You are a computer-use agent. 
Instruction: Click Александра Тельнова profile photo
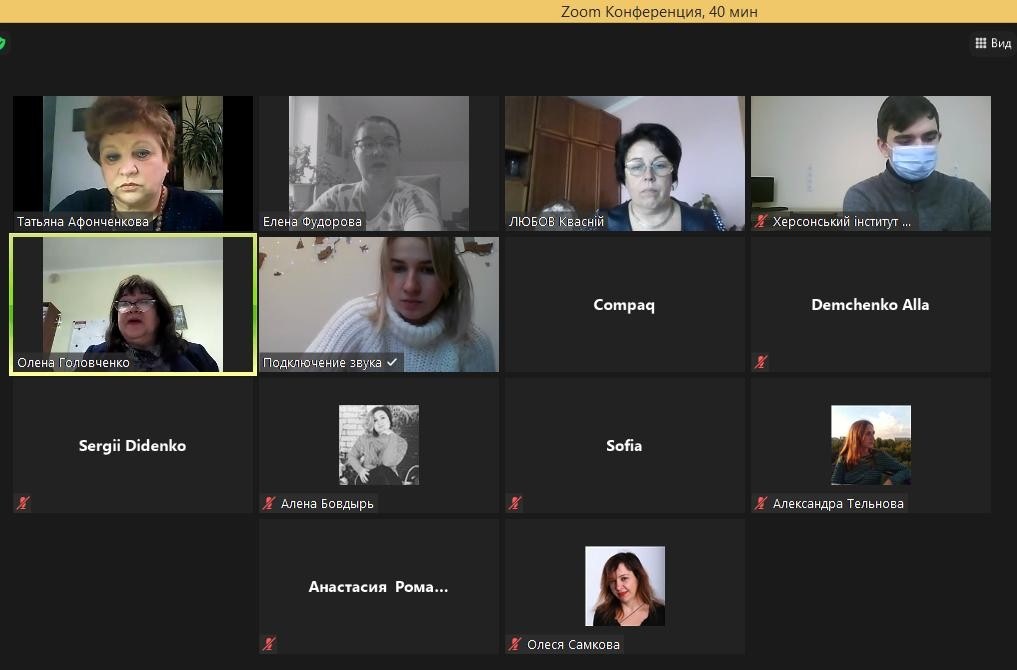tap(870, 445)
